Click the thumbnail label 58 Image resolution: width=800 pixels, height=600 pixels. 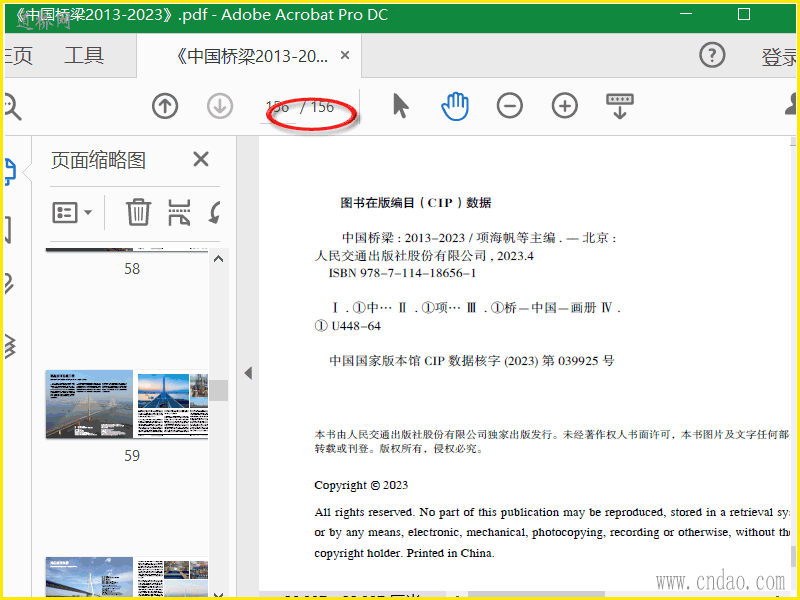(132, 269)
